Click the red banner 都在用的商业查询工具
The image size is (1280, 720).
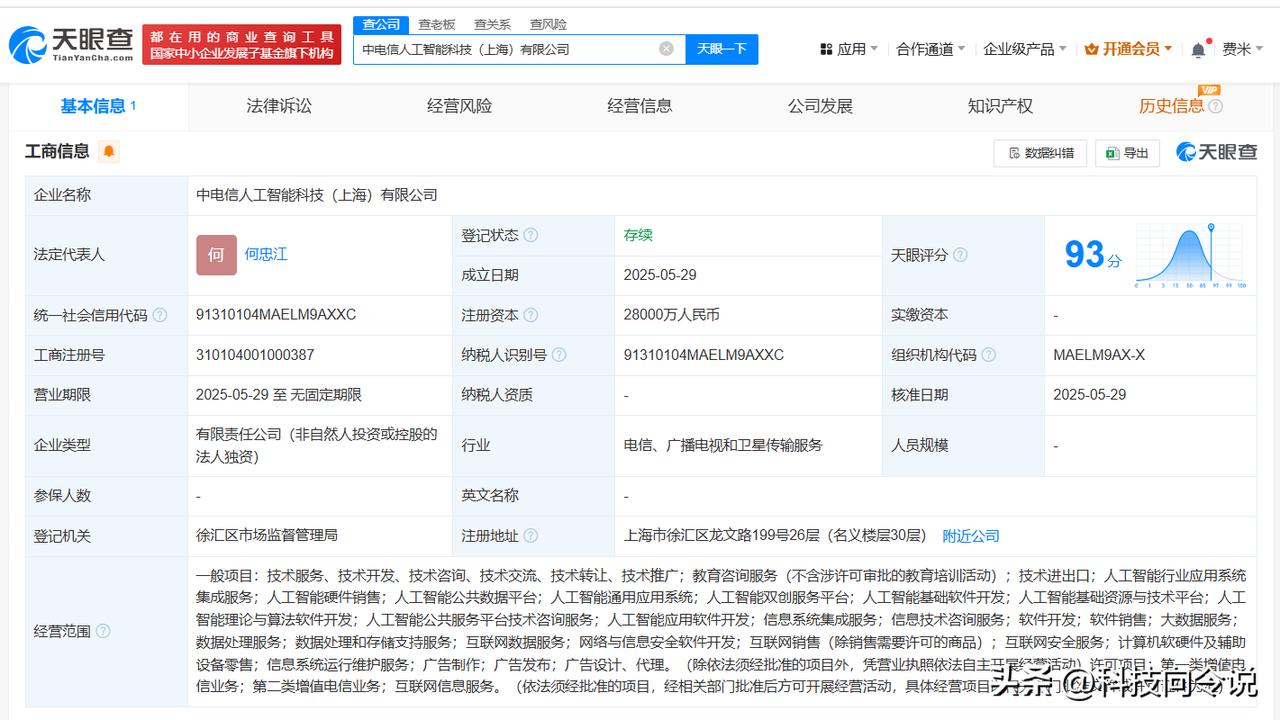coord(242,45)
